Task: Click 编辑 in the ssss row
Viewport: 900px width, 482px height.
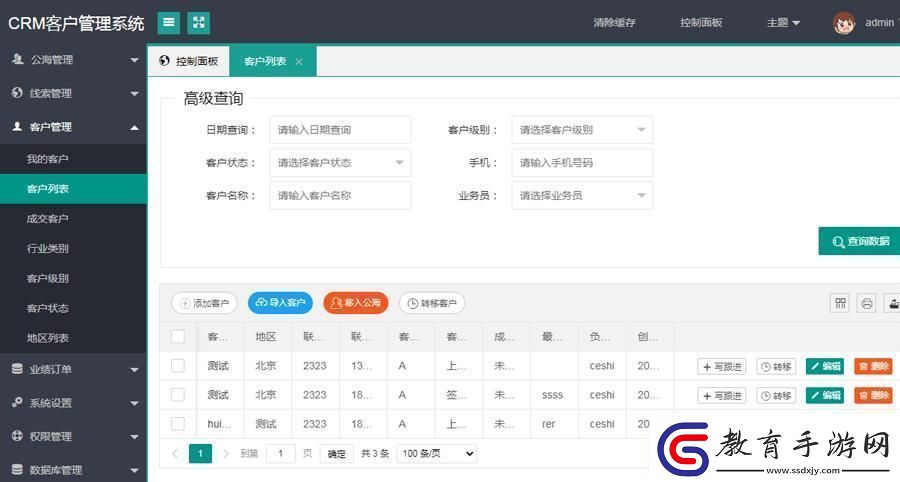Action: (x=825, y=395)
